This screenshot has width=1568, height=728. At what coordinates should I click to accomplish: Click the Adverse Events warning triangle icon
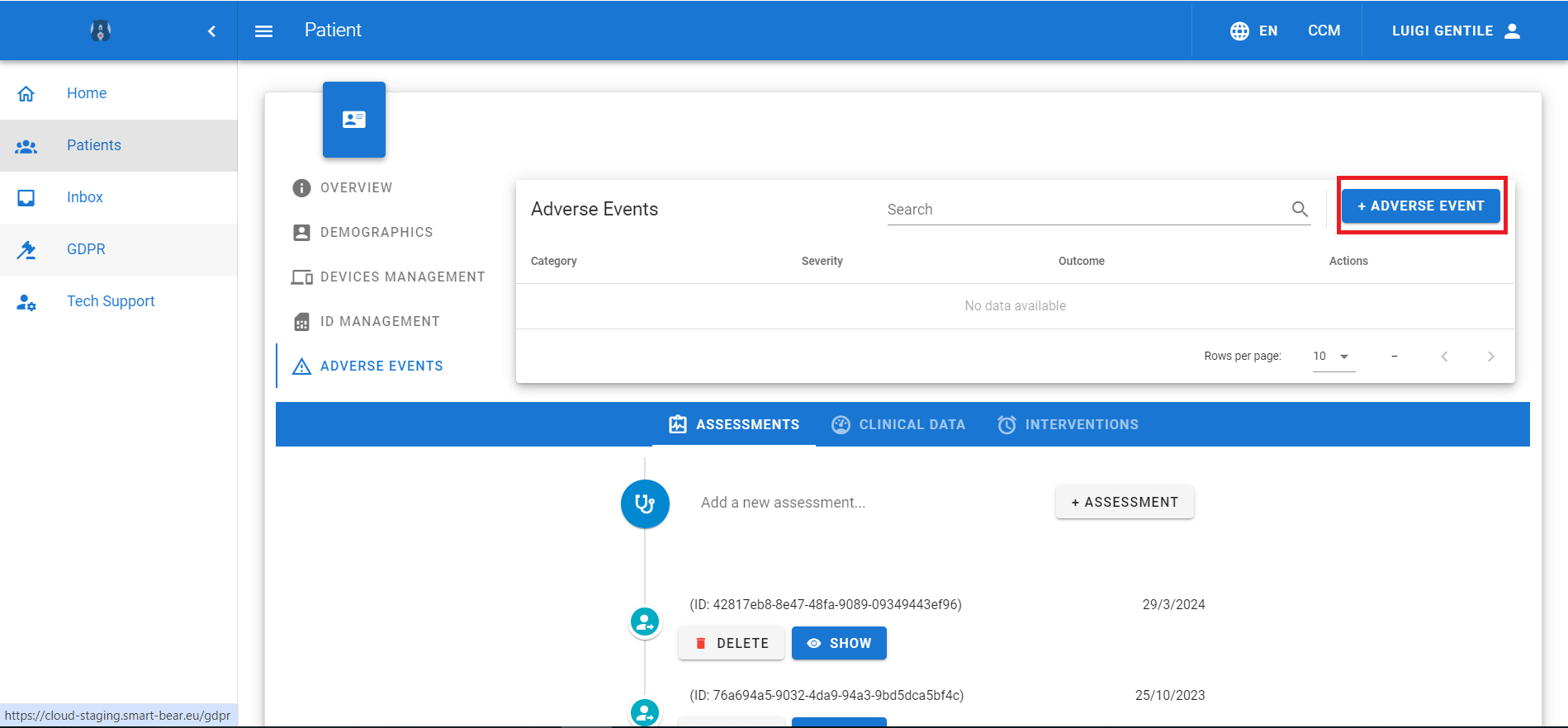point(301,366)
